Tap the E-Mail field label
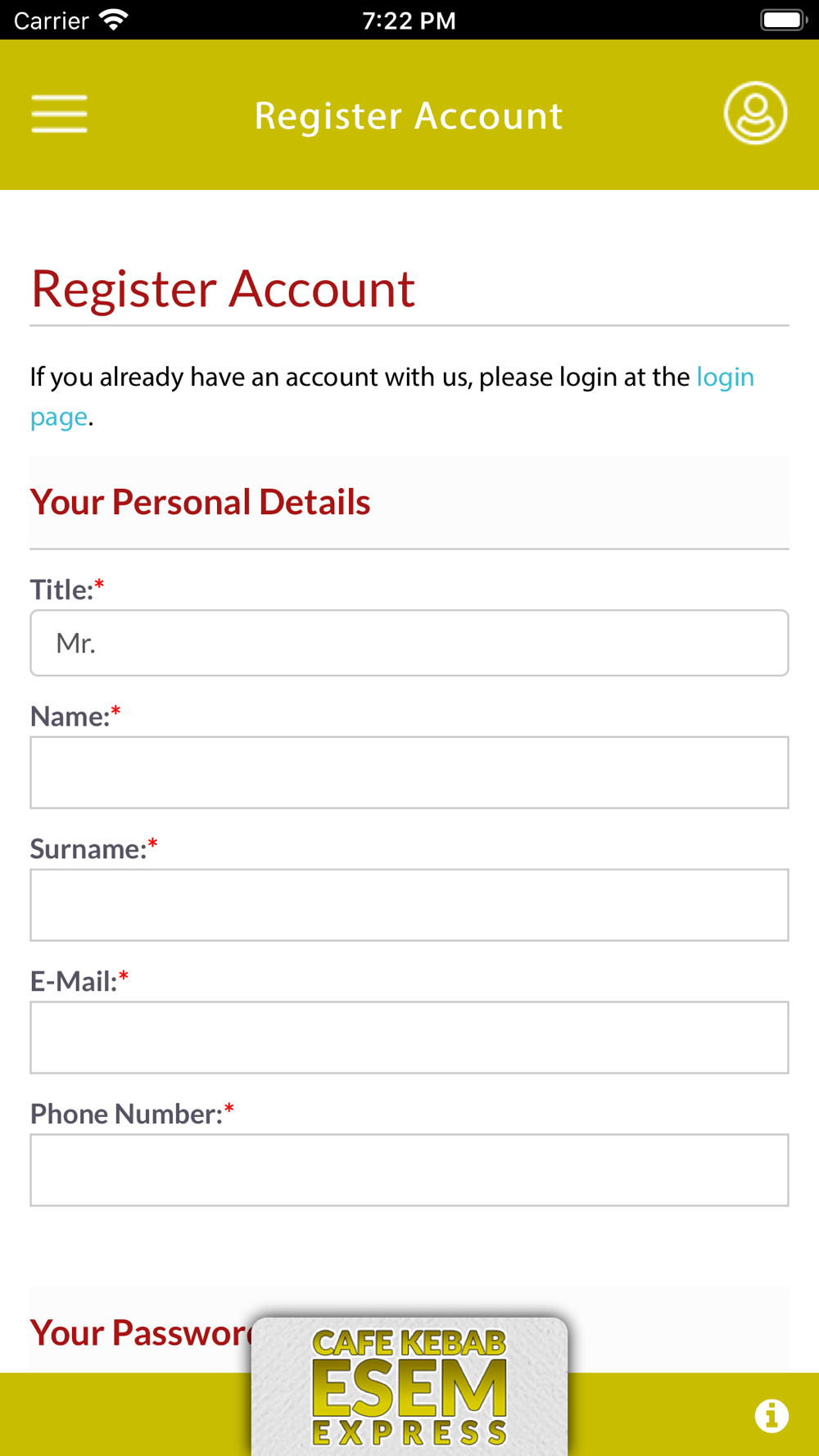This screenshot has width=819, height=1456. 74,981
